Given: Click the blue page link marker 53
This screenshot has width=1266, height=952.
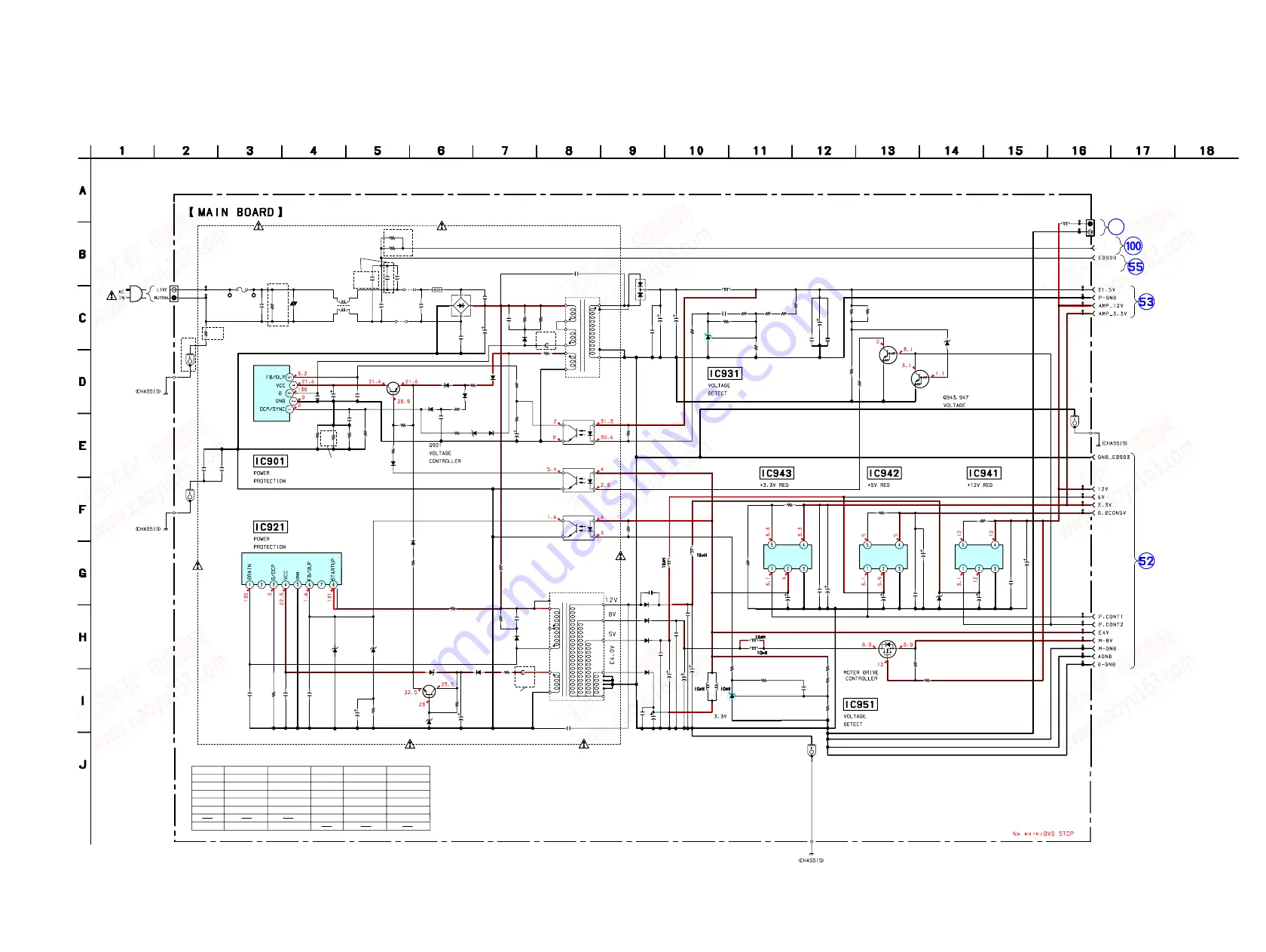Looking at the screenshot, I should click(1146, 302).
